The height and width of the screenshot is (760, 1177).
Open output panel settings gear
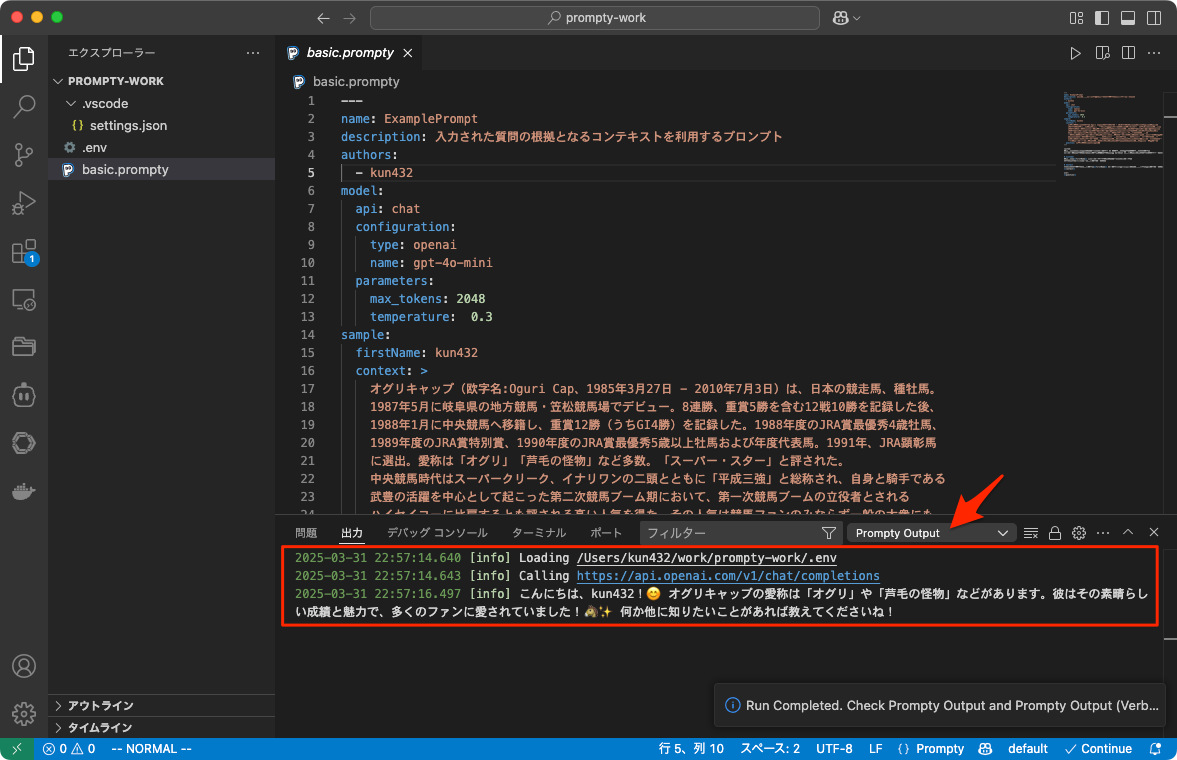click(1079, 533)
